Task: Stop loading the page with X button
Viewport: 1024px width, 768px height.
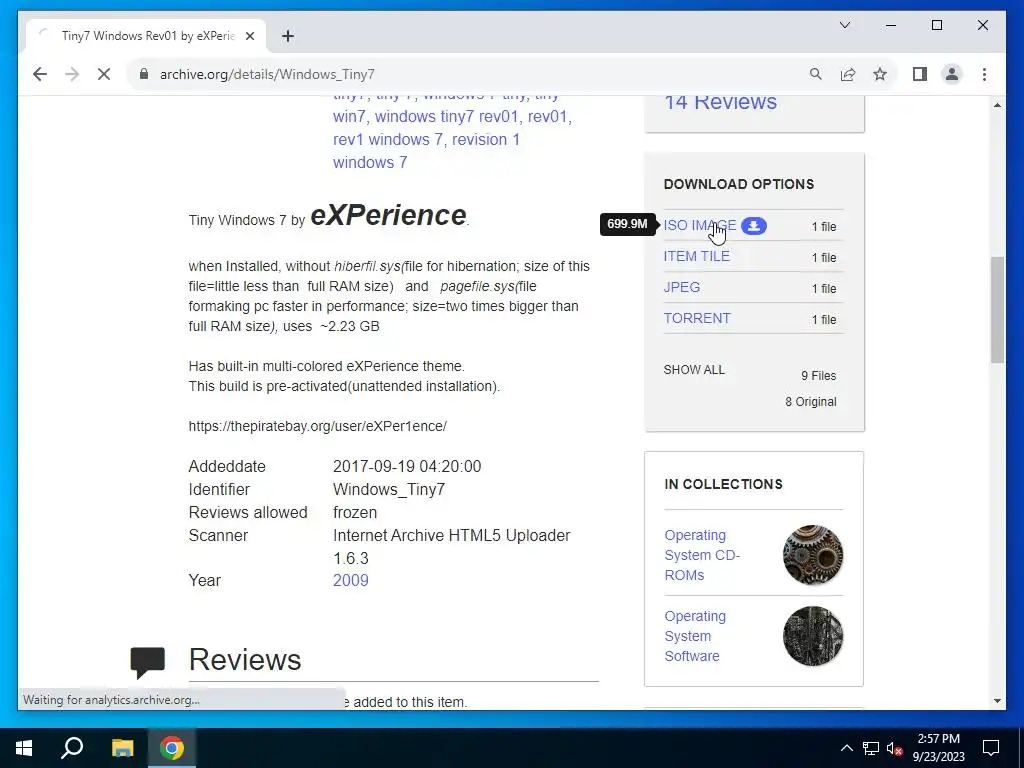Action: 104,74
